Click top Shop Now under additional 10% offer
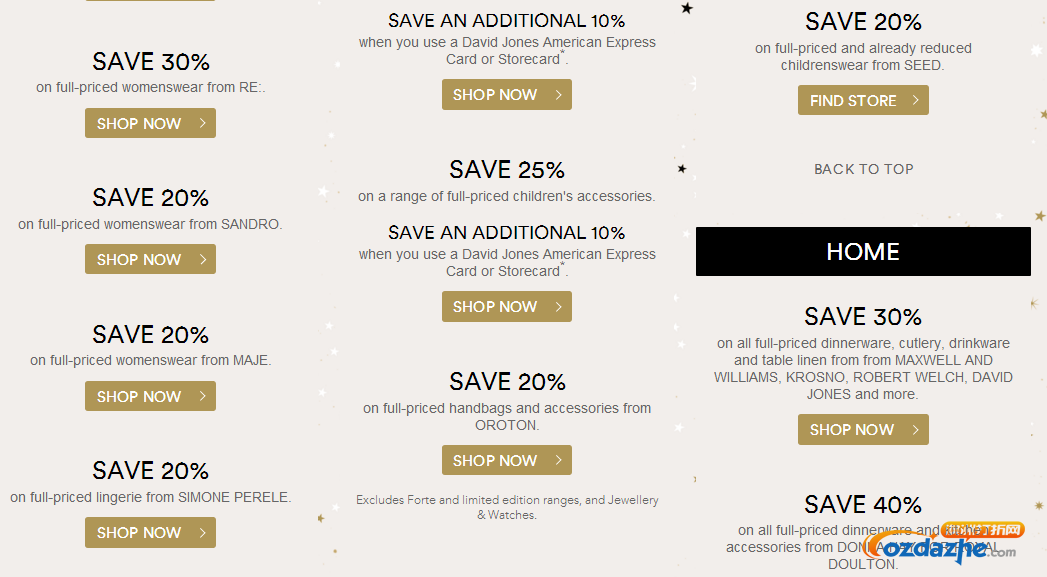 point(507,94)
